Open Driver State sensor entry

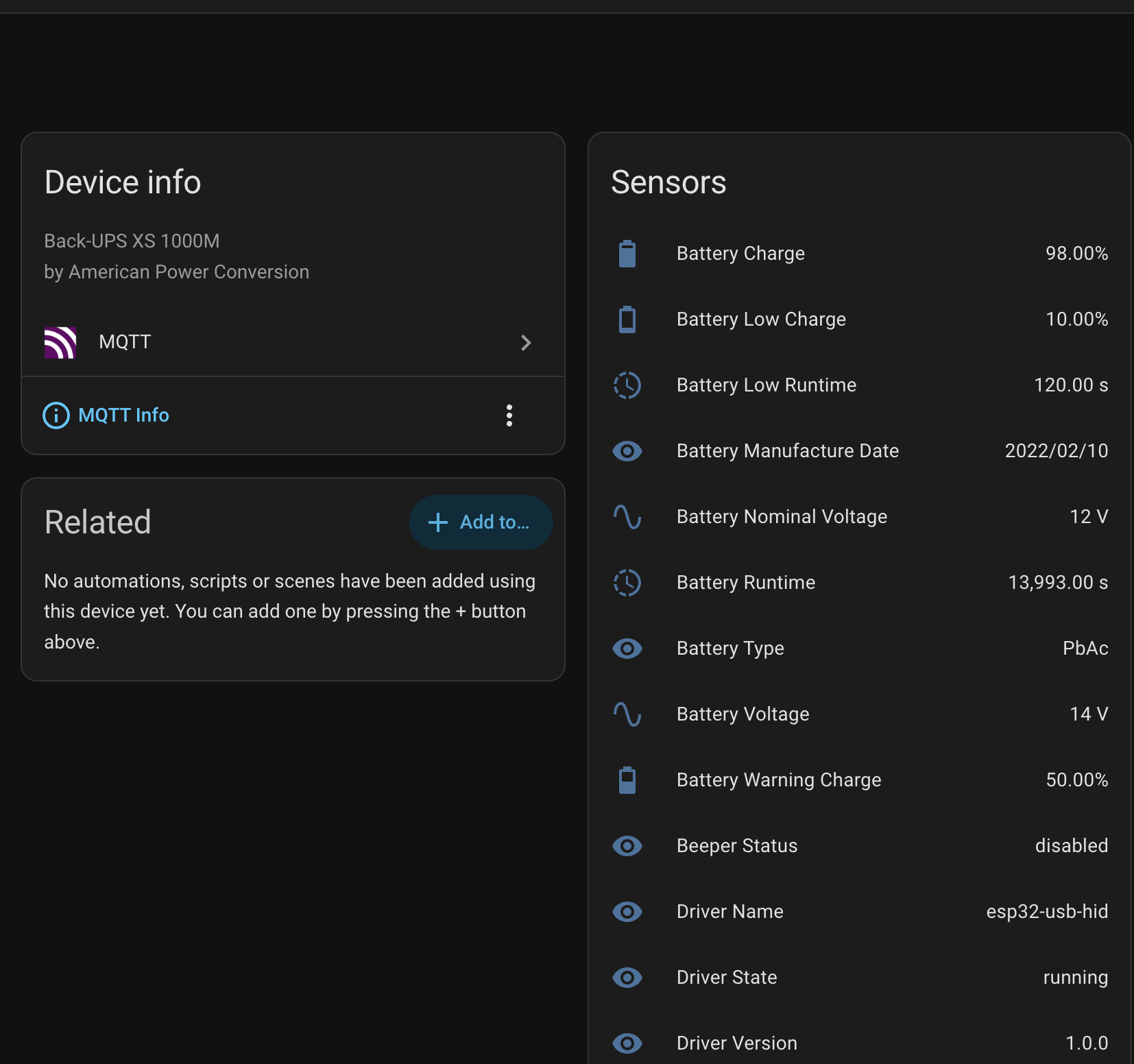click(x=860, y=978)
